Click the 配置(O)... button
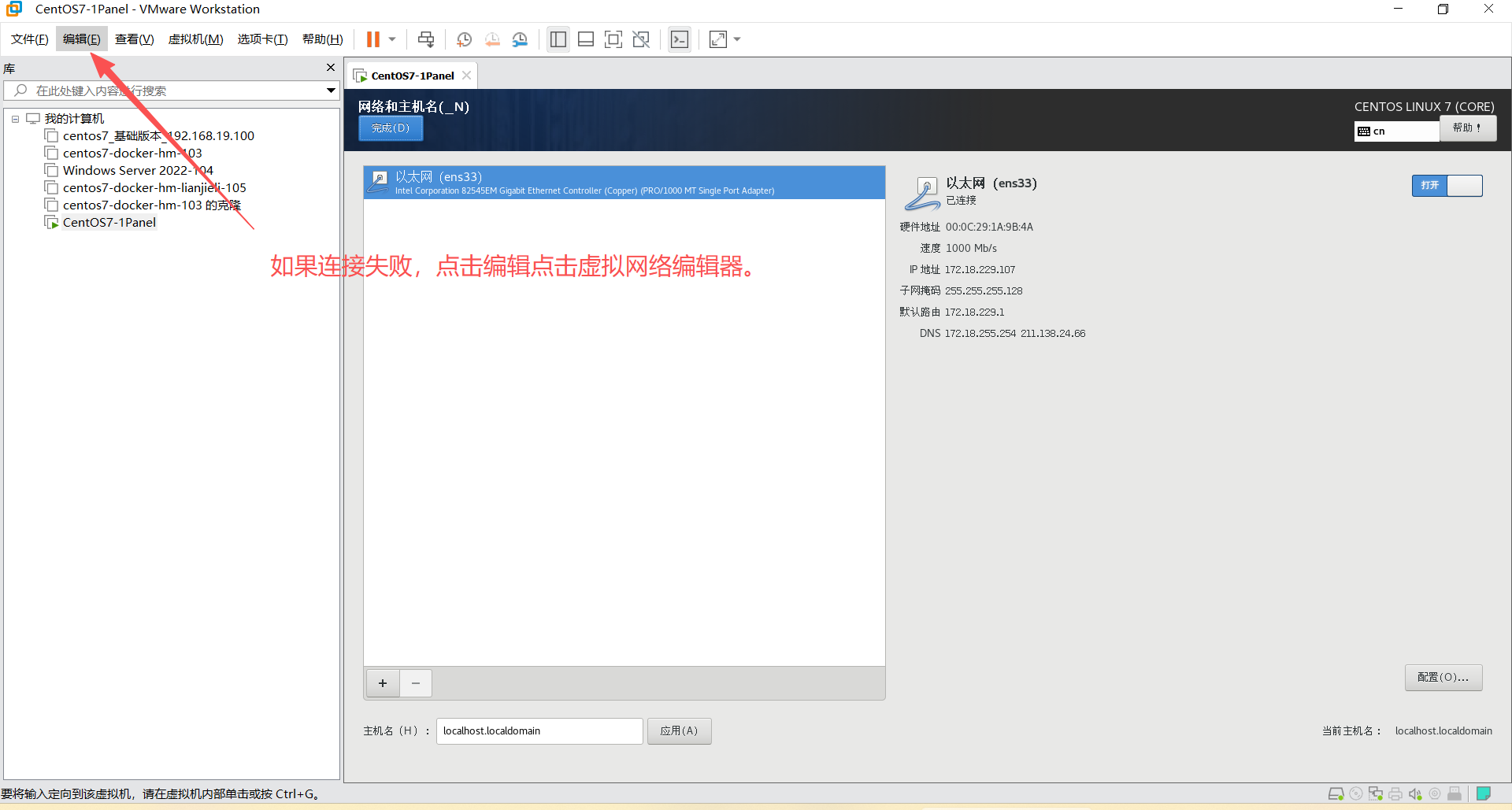 (x=1443, y=678)
